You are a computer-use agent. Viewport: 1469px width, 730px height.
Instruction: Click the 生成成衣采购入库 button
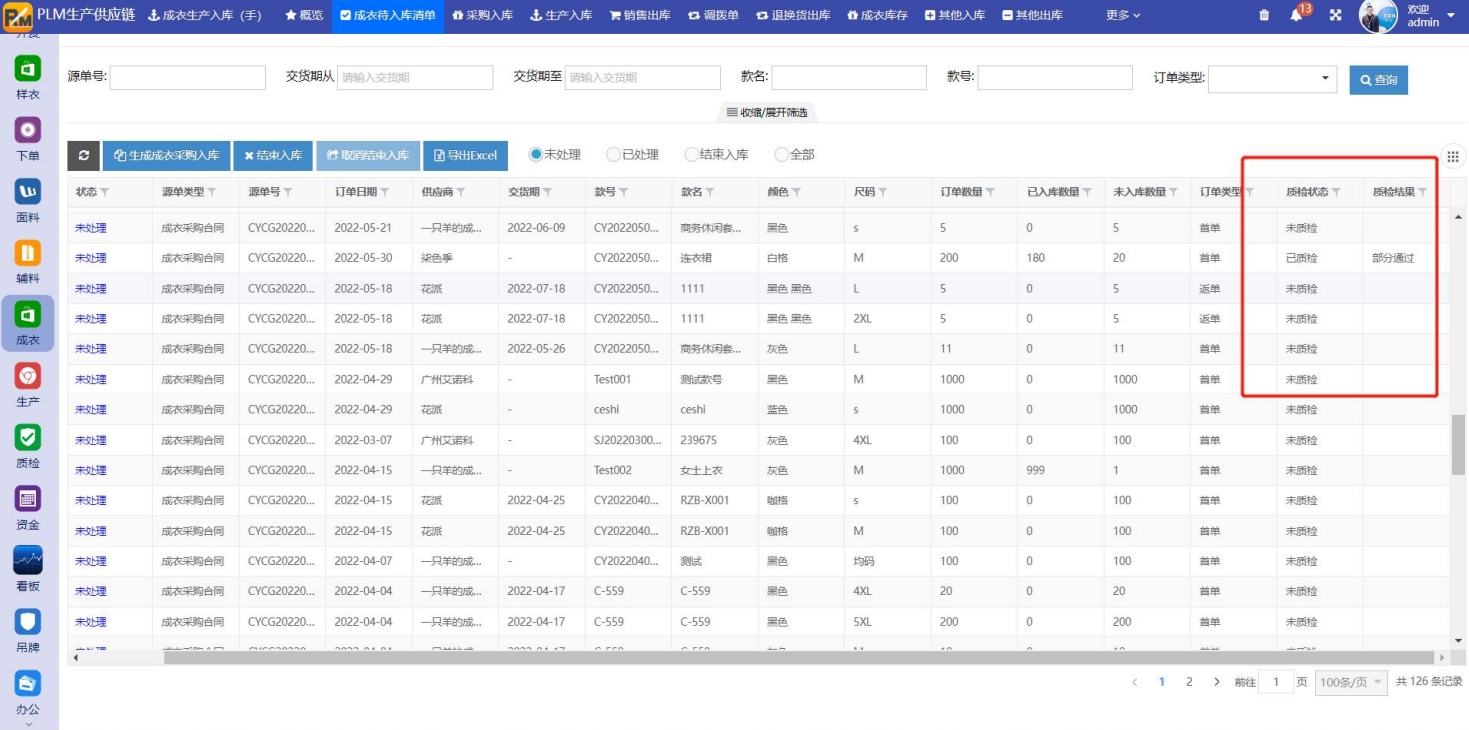point(167,155)
